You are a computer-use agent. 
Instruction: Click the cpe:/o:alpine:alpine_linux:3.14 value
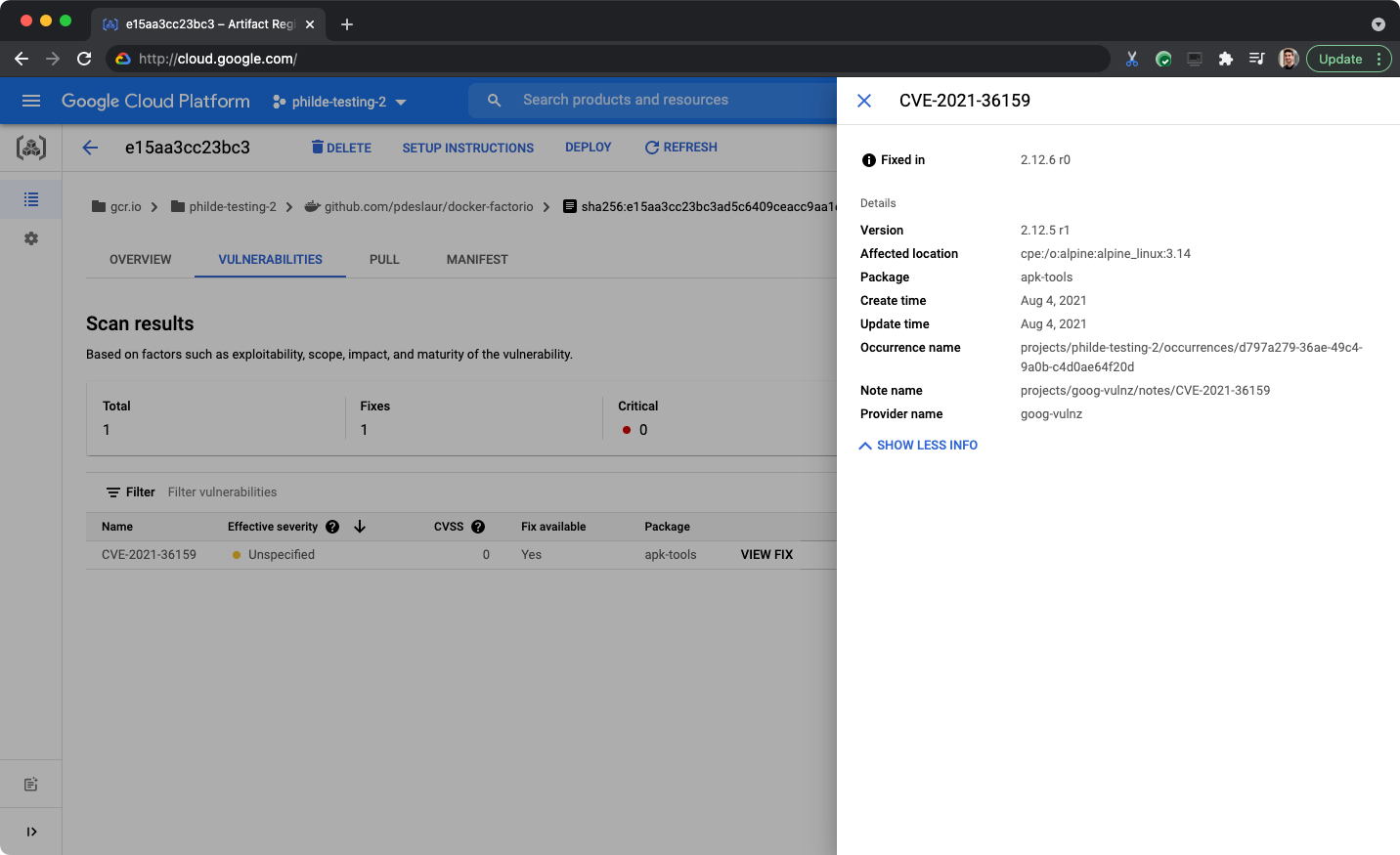pyautogui.click(x=1106, y=254)
